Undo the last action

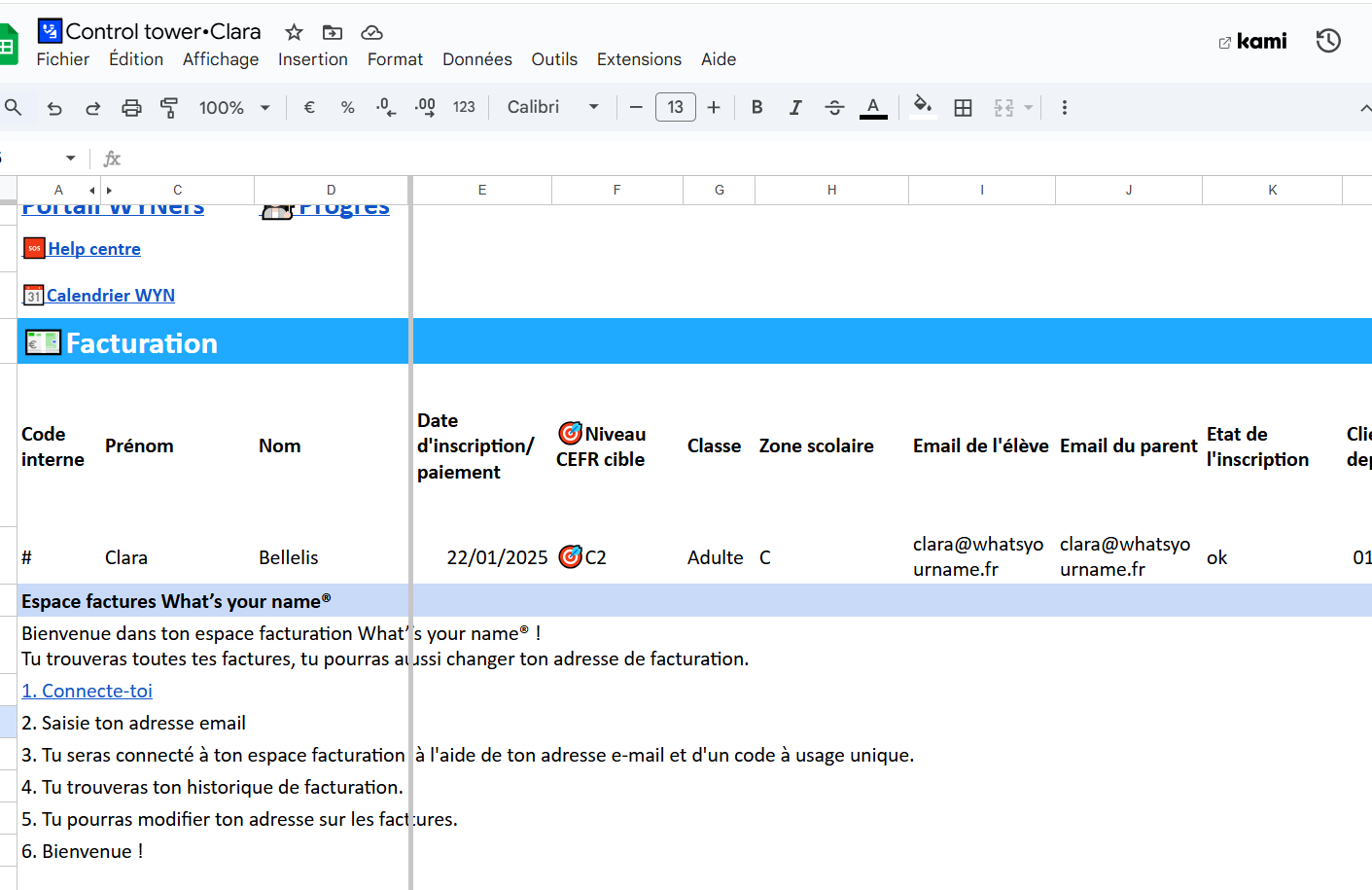tap(54, 108)
